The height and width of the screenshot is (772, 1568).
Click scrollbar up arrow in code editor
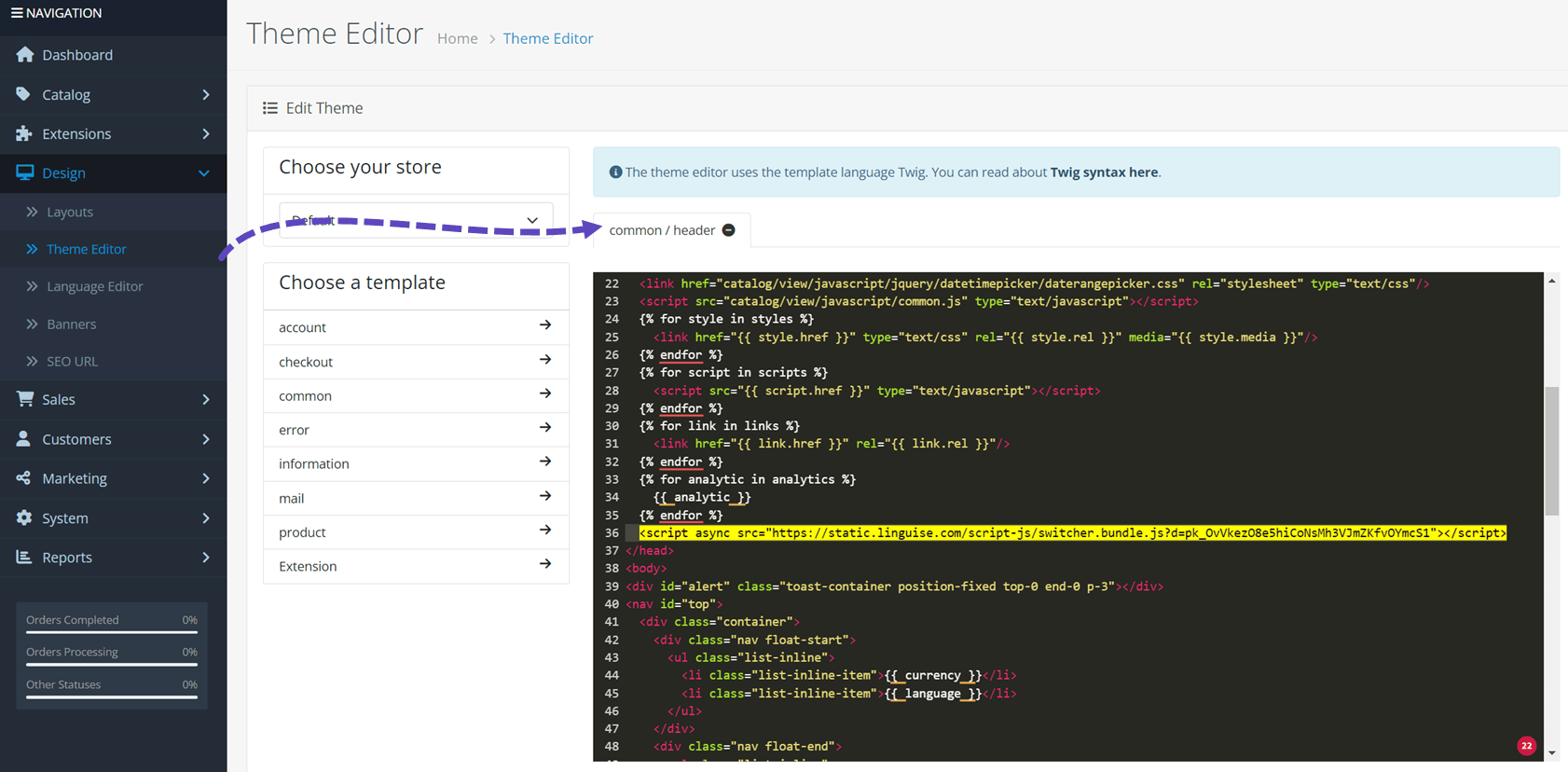[1552, 281]
